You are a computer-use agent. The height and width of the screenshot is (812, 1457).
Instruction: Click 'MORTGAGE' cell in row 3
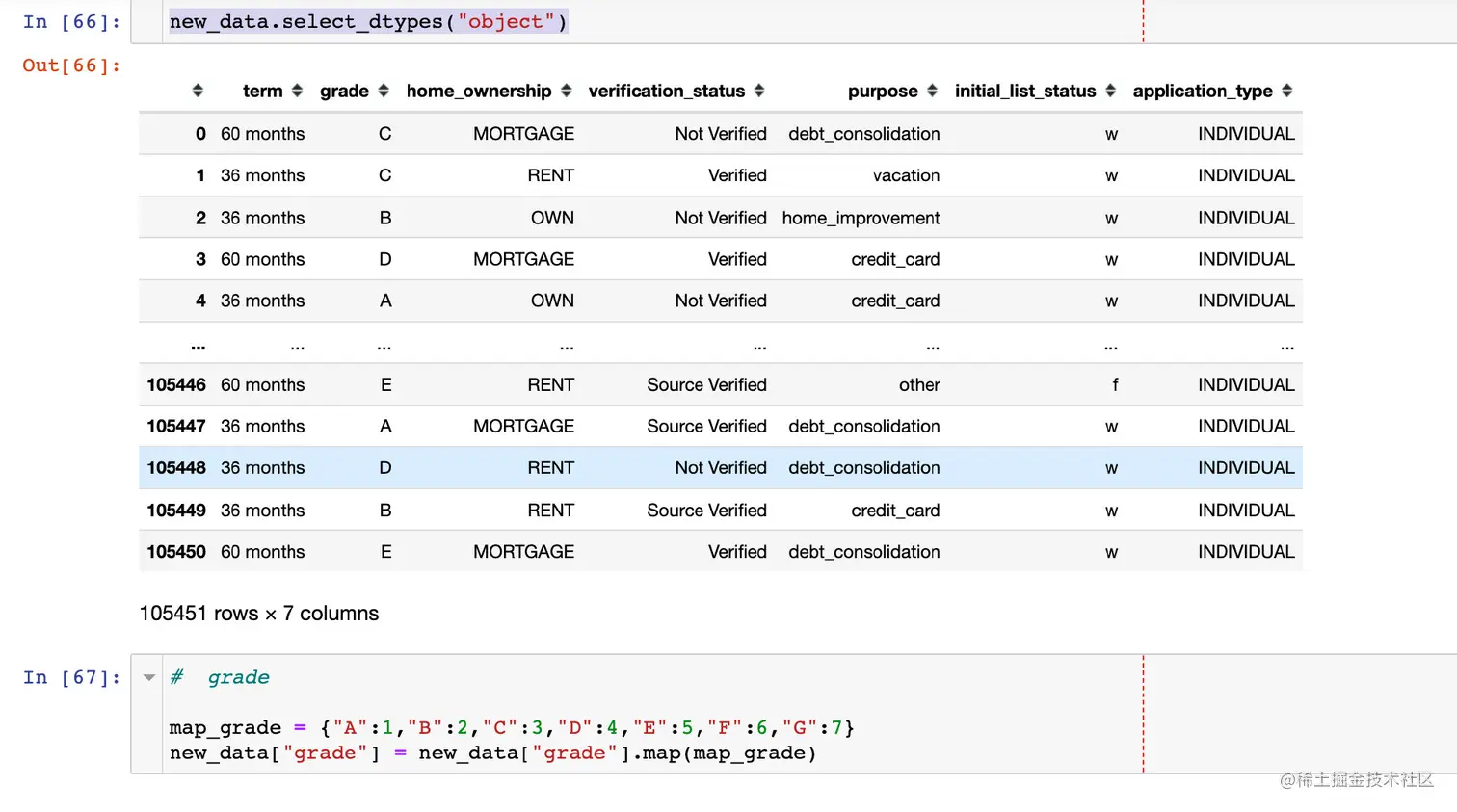click(x=523, y=259)
